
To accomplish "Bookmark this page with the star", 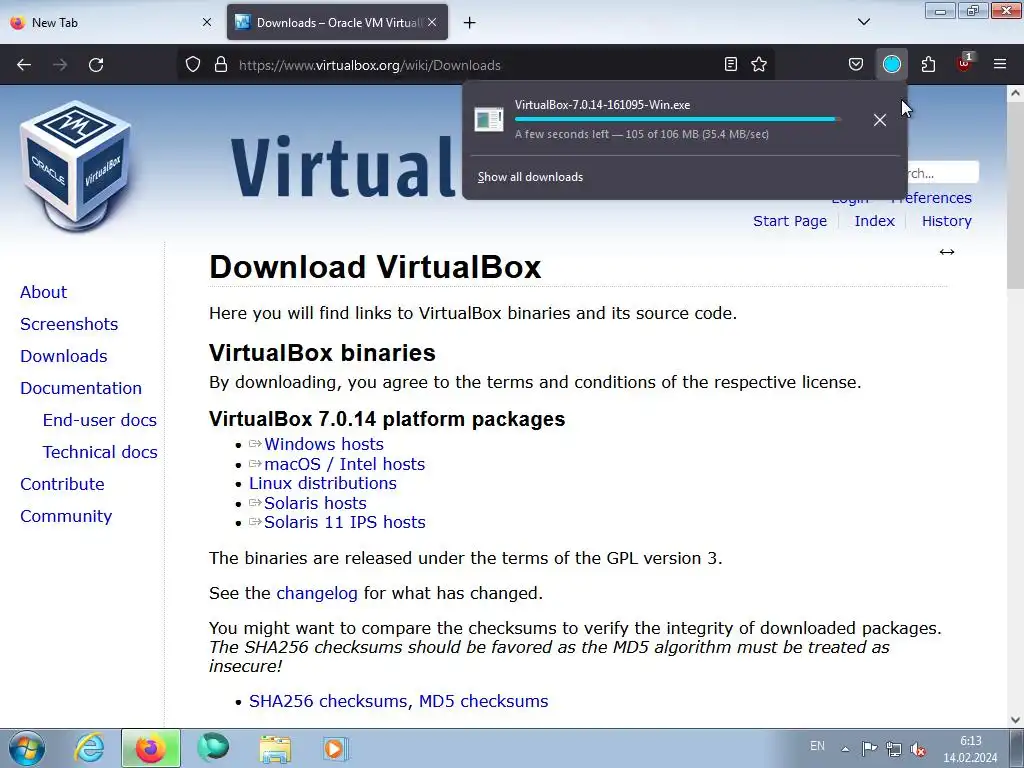I will coord(759,64).
